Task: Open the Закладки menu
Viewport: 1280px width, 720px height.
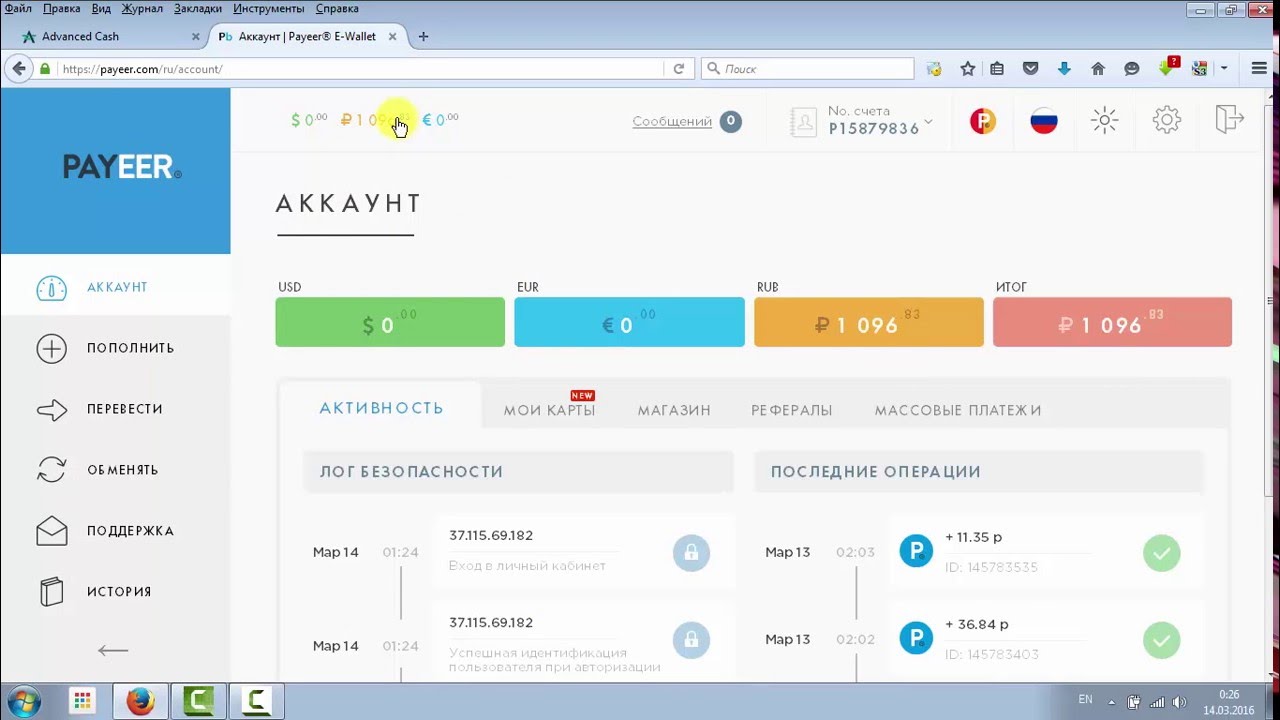Action: [198, 8]
